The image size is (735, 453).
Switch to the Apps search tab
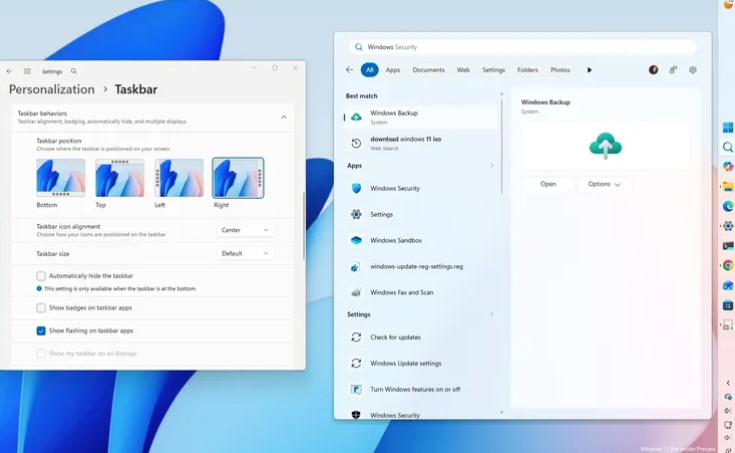[393, 70]
